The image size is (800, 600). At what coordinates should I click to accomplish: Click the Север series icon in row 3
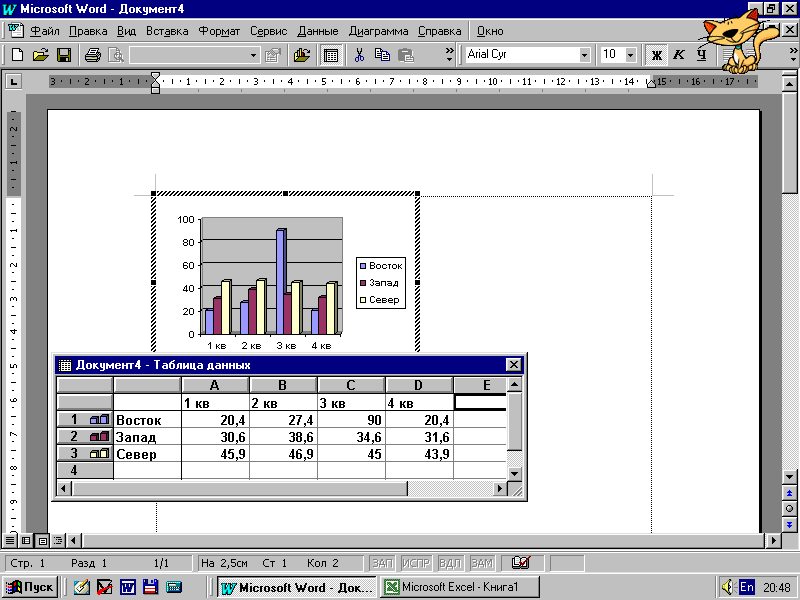pos(99,454)
